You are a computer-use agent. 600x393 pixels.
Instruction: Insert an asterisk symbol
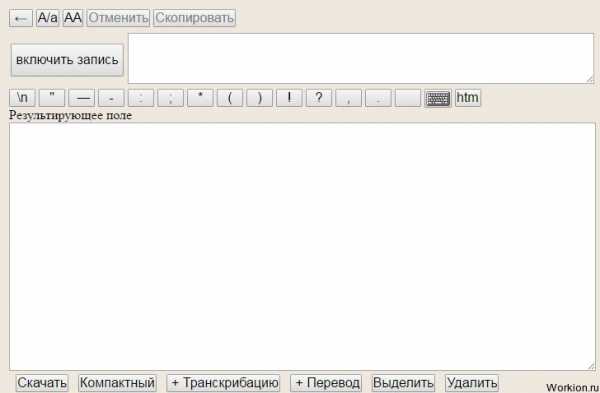pyautogui.click(x=201, y=98)
